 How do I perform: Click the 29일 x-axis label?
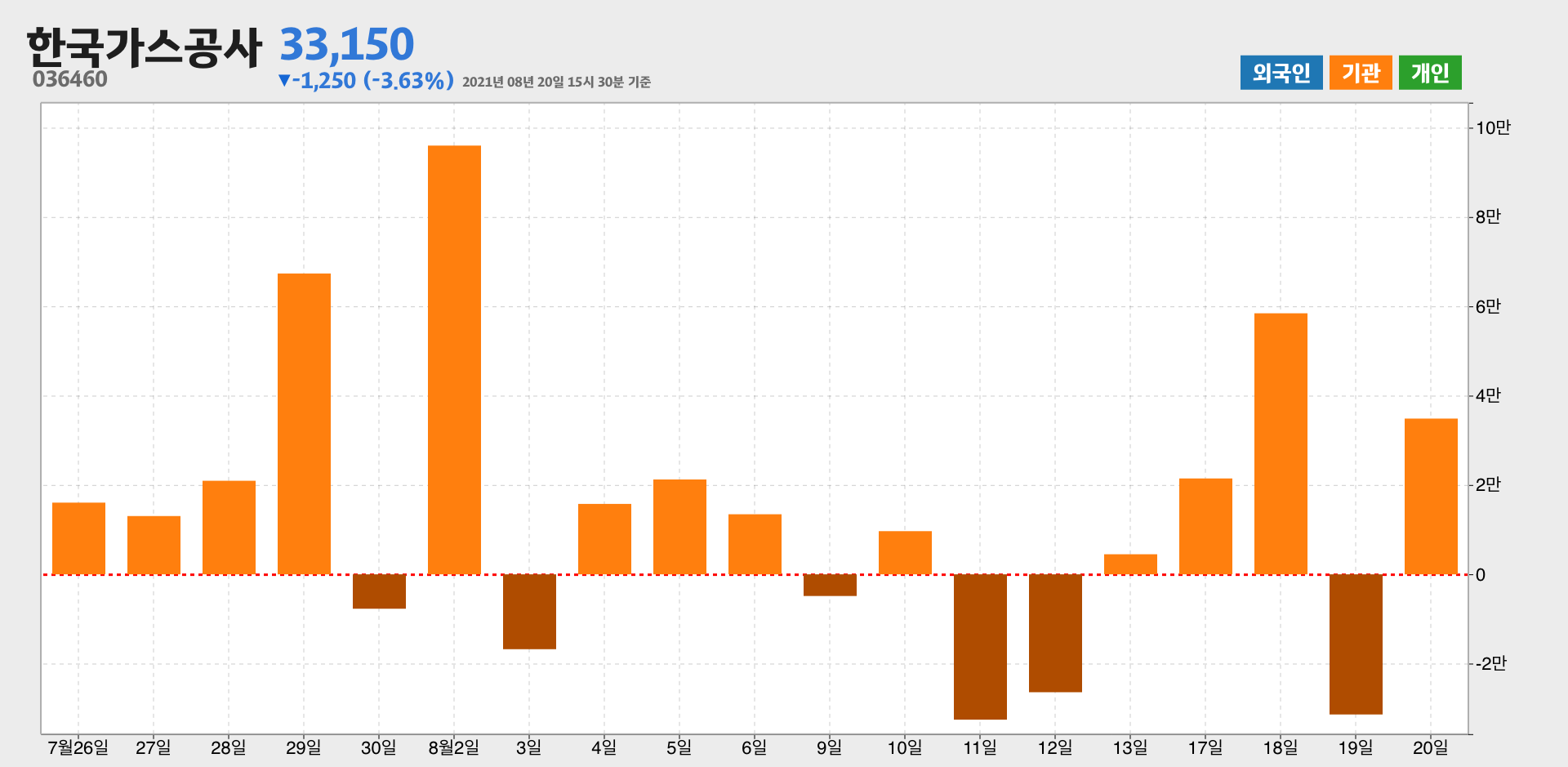[304, 747]
